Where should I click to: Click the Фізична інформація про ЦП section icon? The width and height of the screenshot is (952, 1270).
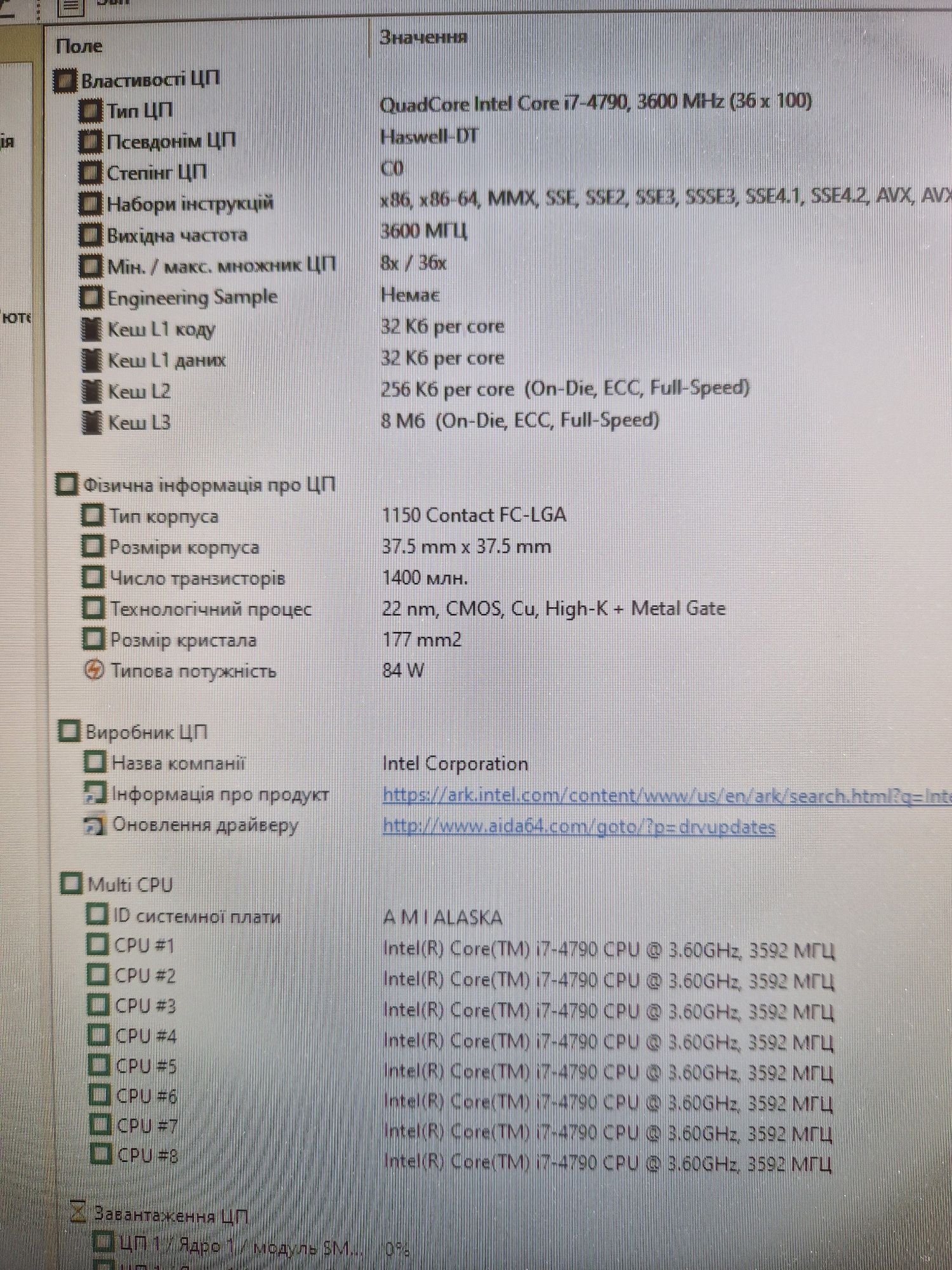point(67,485)
